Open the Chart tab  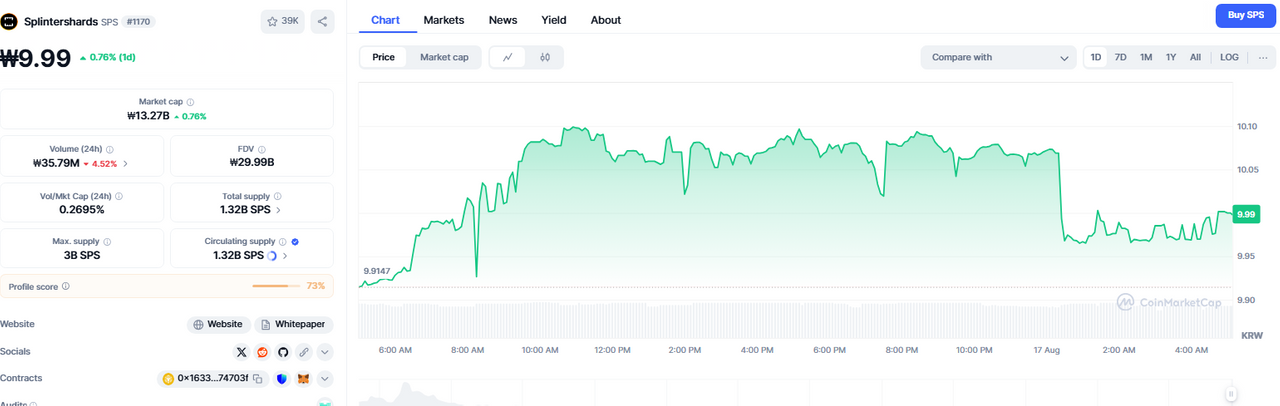[x=385, y=20]
